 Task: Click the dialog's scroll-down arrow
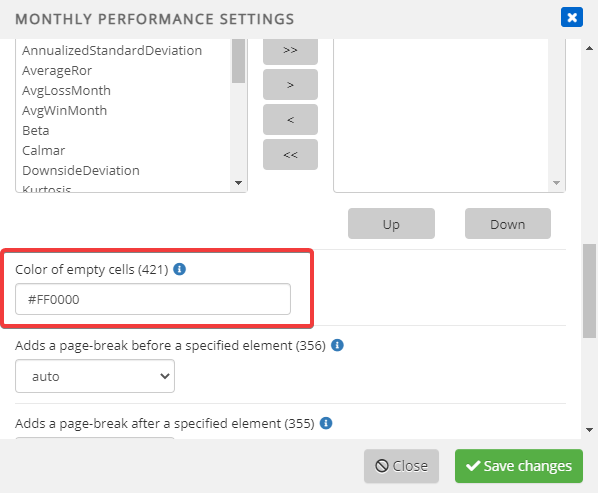pos(589,430)
